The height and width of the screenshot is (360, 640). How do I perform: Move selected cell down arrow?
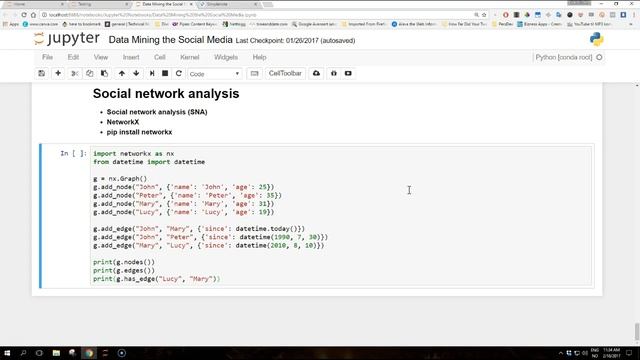[136, 73]
